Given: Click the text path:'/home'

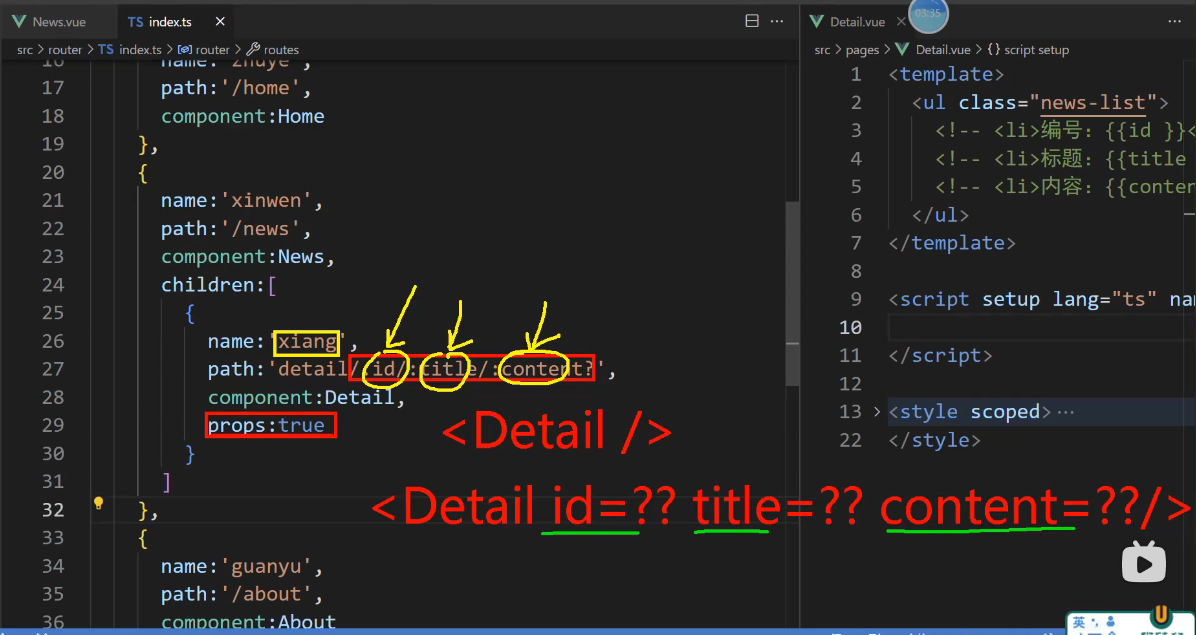Looking at the screenshot, I should click(236, 88).
